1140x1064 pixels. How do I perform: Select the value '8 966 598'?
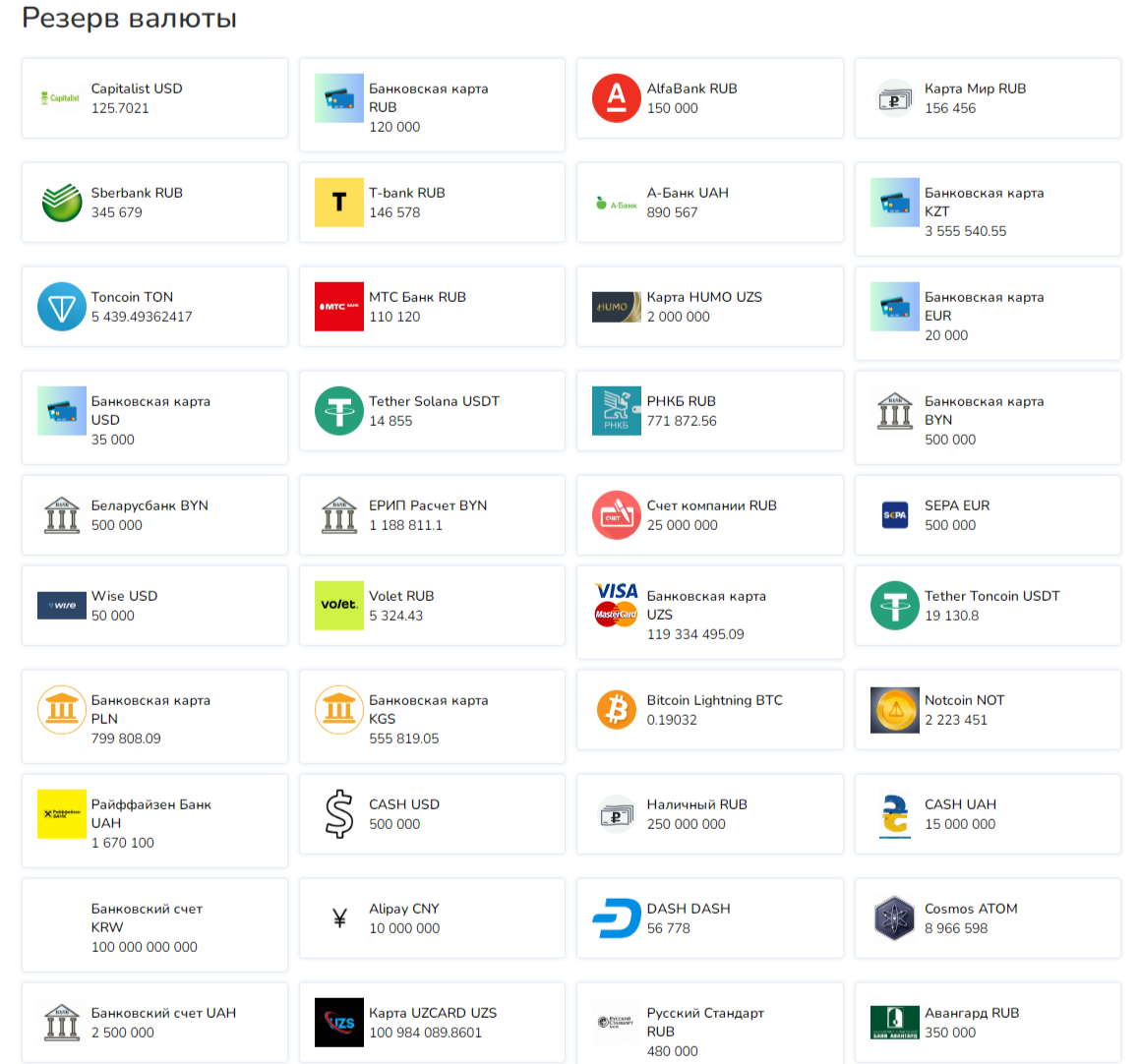click(956, 928)
